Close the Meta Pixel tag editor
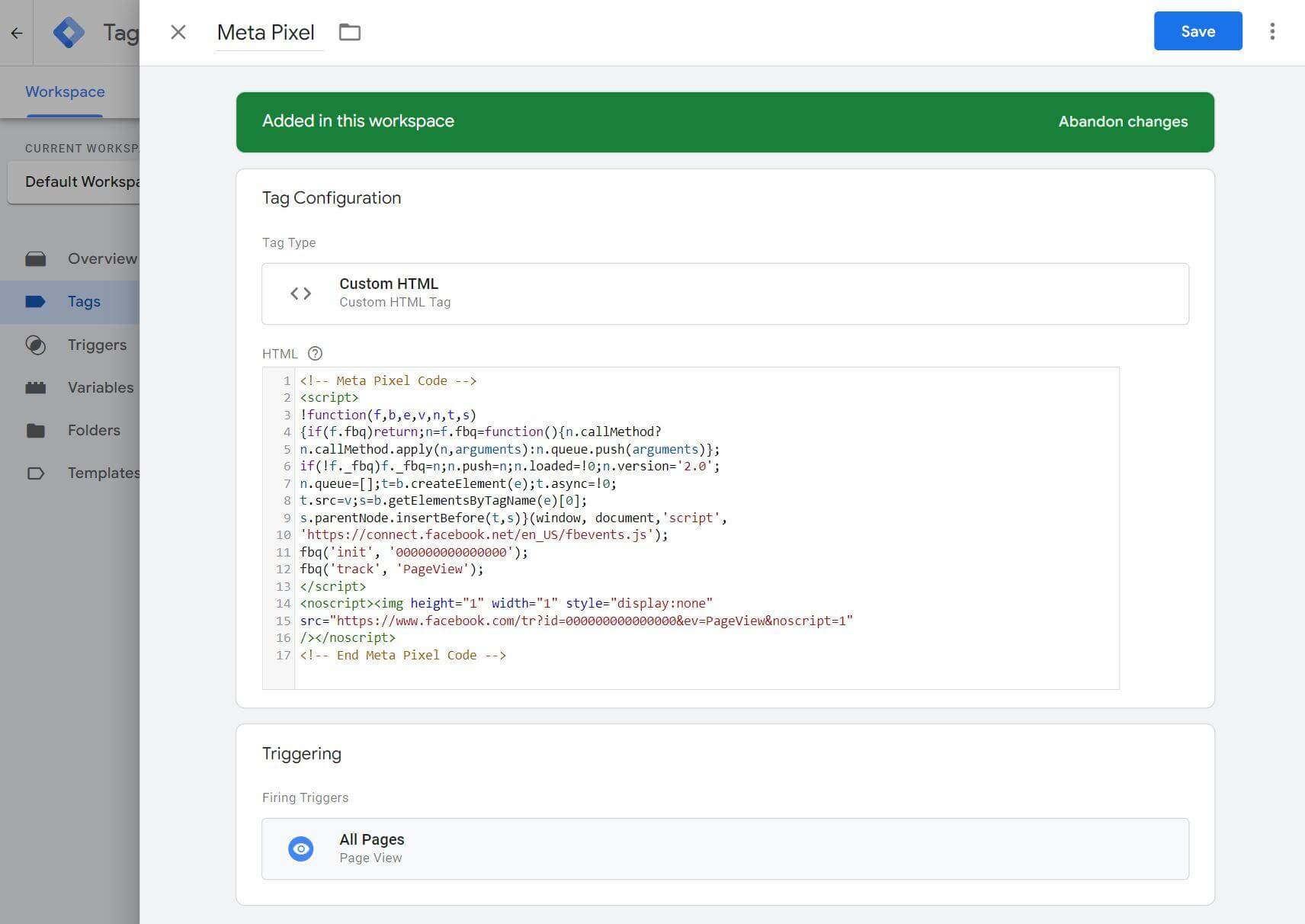This screenshot has height=924, width=1305. [x=178, y=32]
